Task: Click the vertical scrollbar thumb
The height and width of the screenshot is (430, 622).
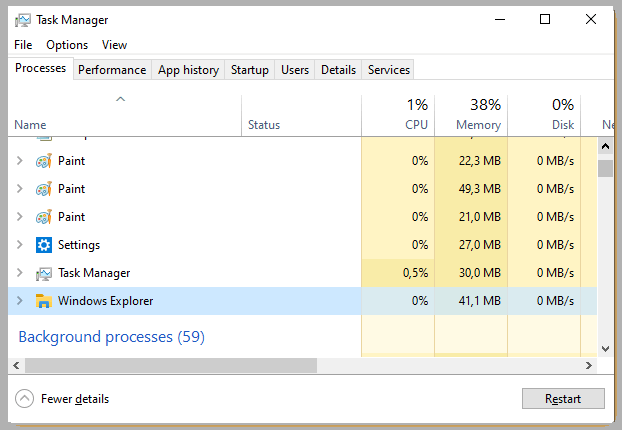Action: point(605,168)
